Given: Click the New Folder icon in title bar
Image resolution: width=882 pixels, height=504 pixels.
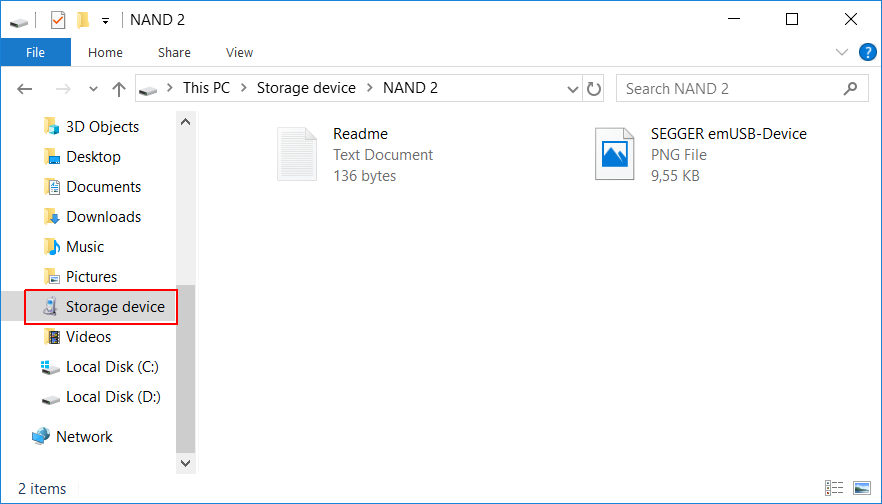Looking at the screenshot, I should (83, 20).
